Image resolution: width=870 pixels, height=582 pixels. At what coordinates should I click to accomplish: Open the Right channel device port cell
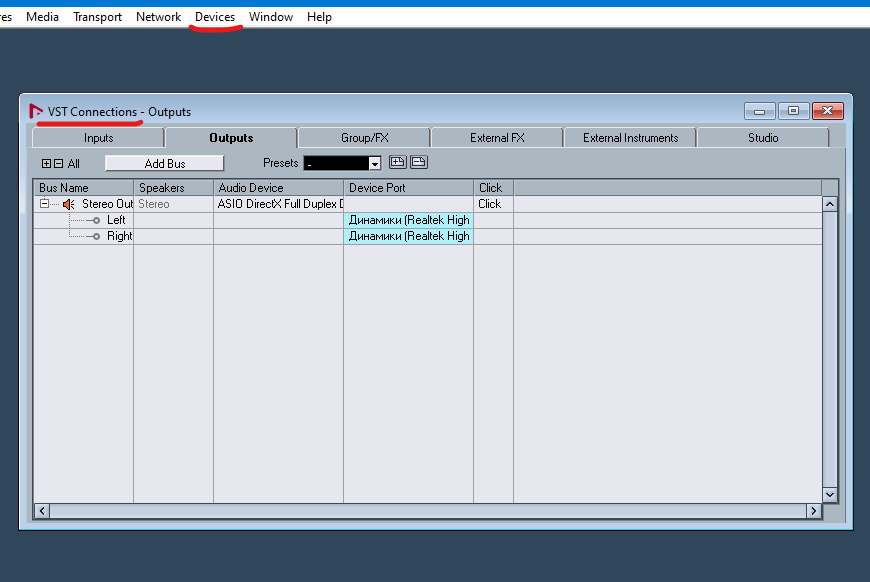pos(408,236)
